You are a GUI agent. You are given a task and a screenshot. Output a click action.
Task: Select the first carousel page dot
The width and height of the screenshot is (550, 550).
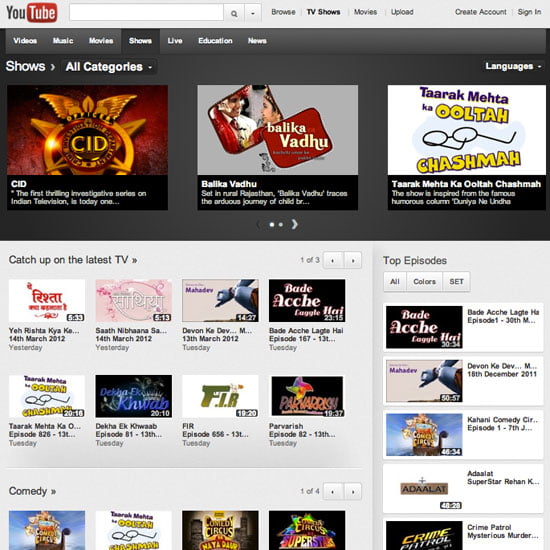pos(271,224)
